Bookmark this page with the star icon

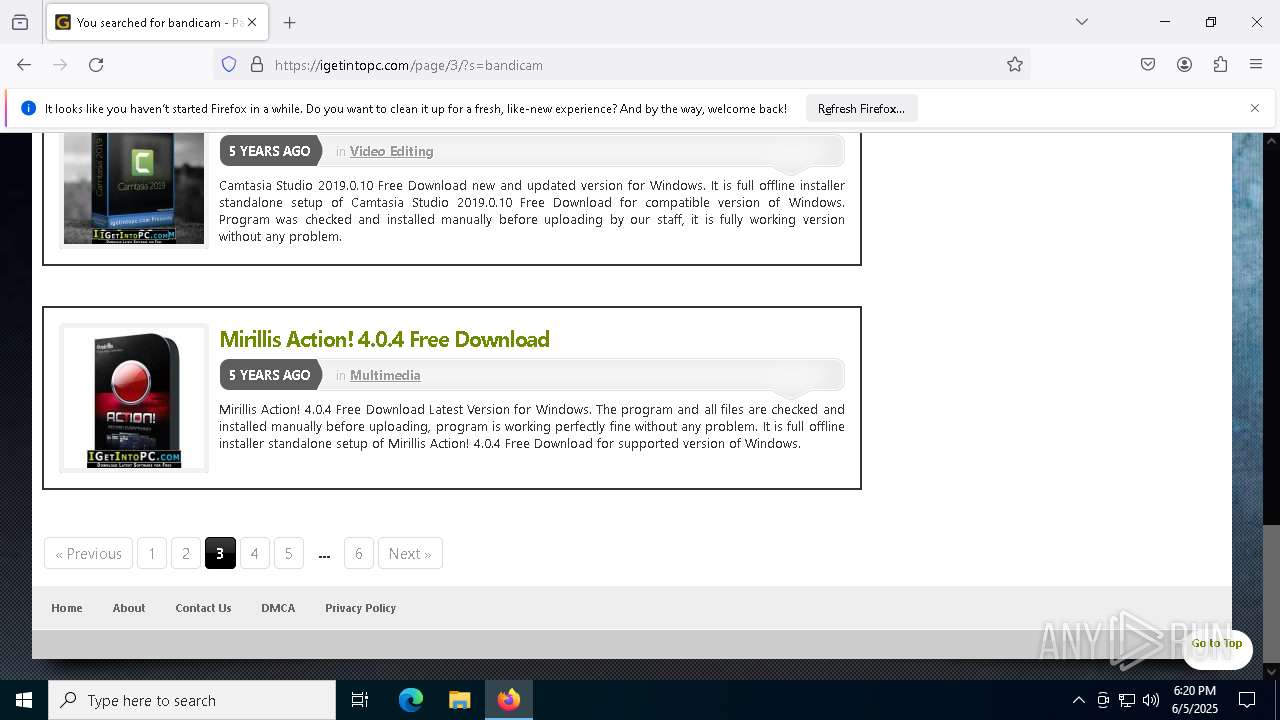pyautogui.click(x=1015, y=65)
